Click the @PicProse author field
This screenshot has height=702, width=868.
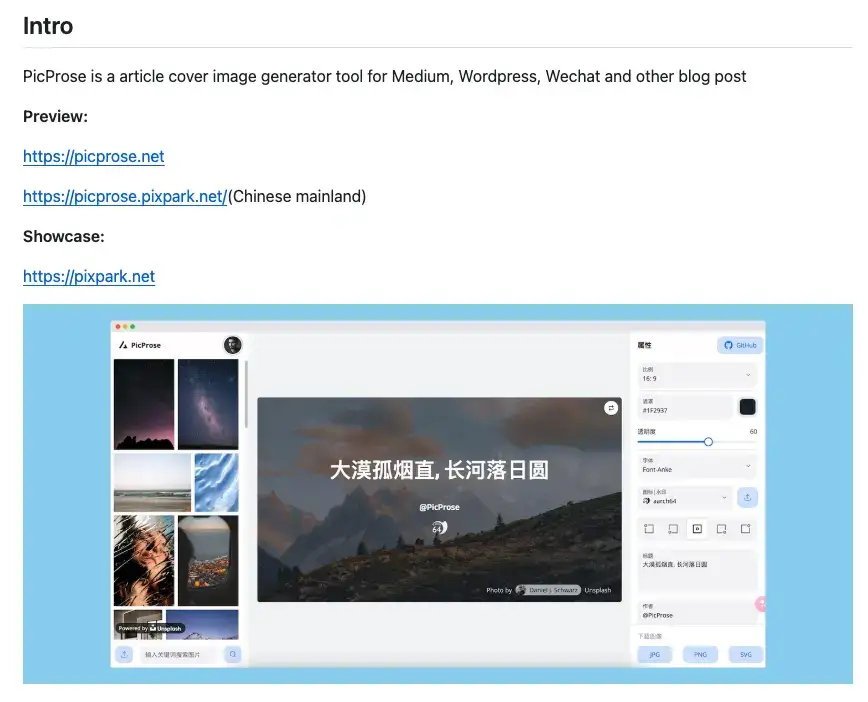click(x=697, y=612)
